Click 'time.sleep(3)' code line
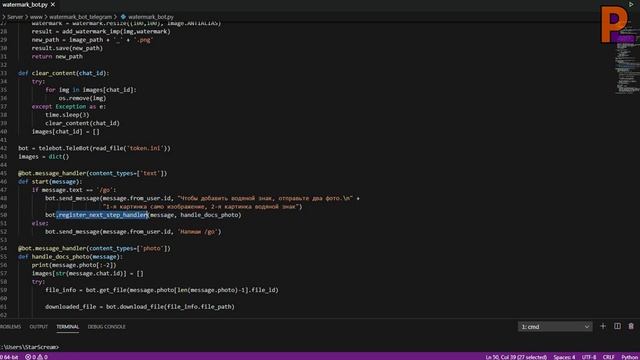Viewport: 640px width, 360px height. coord(67,115)
